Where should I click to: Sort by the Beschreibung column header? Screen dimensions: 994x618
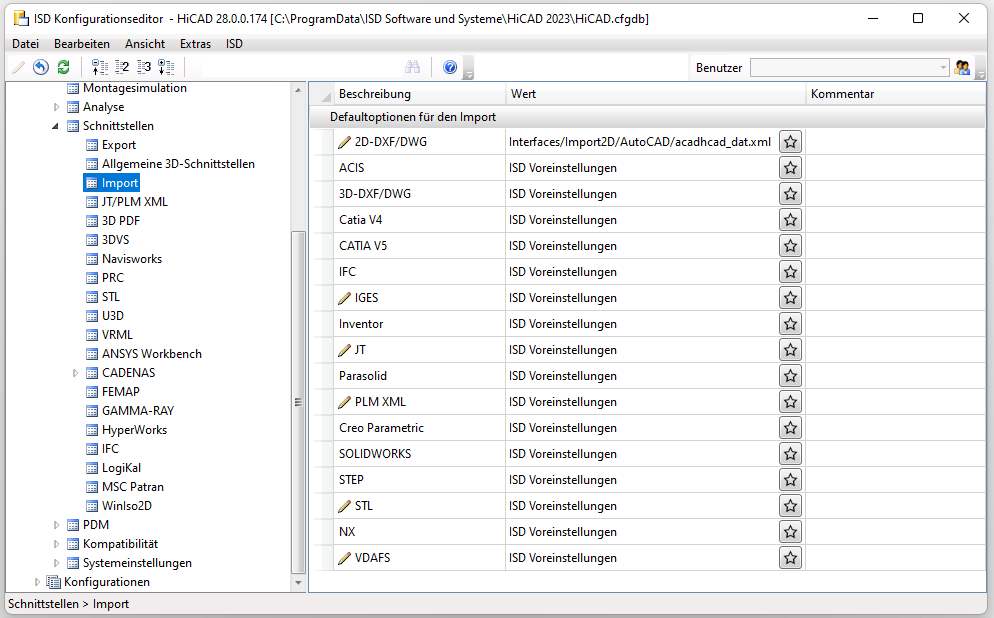coord(420,94)
